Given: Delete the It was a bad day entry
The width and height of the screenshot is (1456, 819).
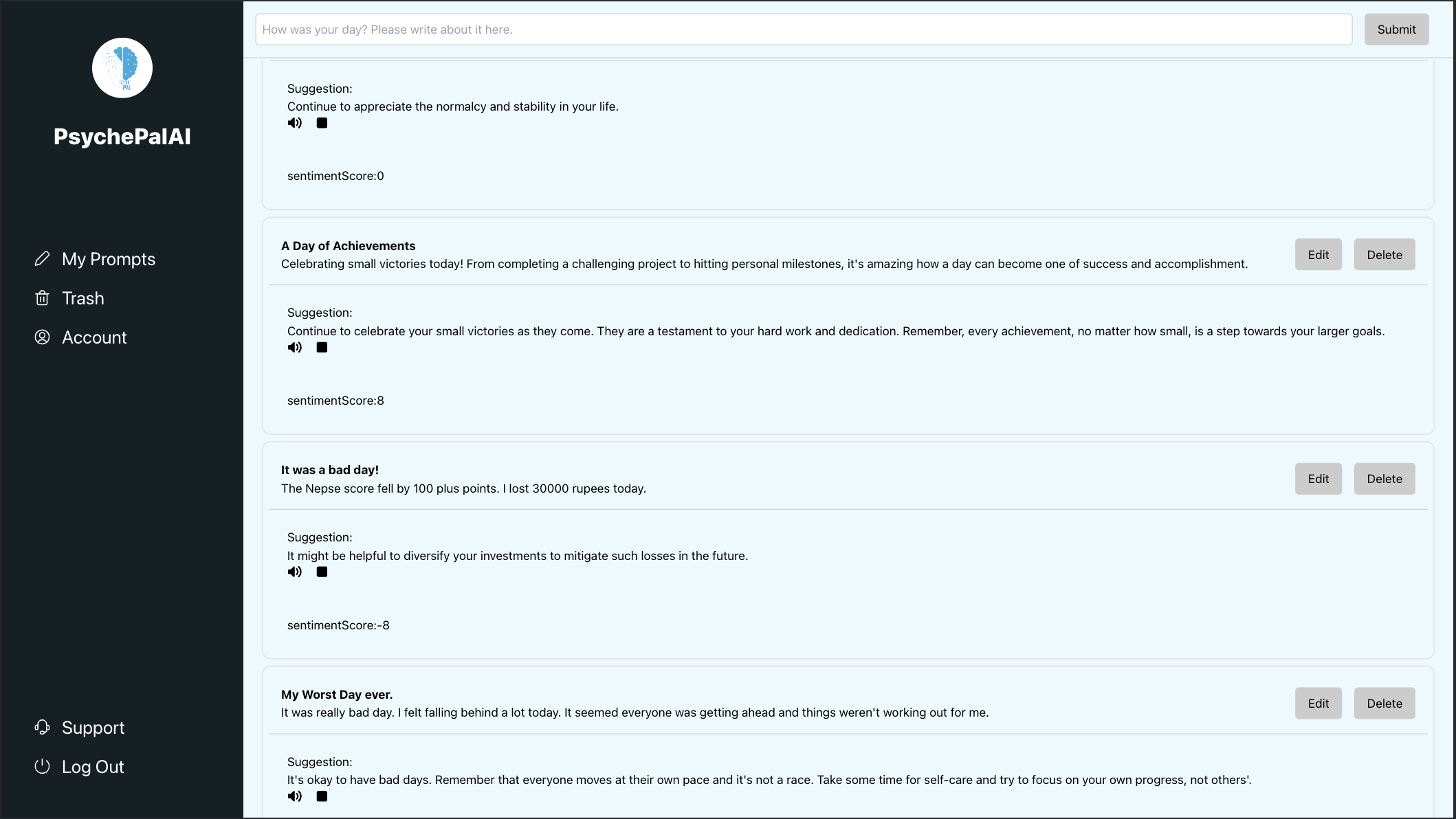Looking at the screenshot, I should 1384,479.
